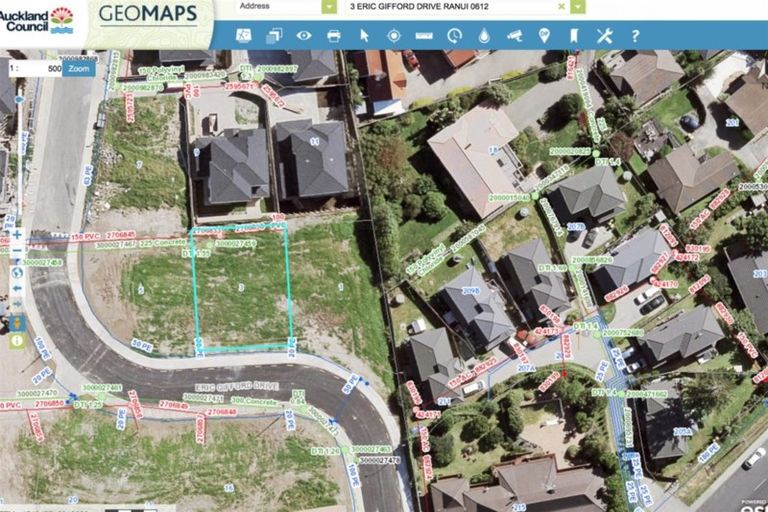Click the locate target icon

[394, 36]
